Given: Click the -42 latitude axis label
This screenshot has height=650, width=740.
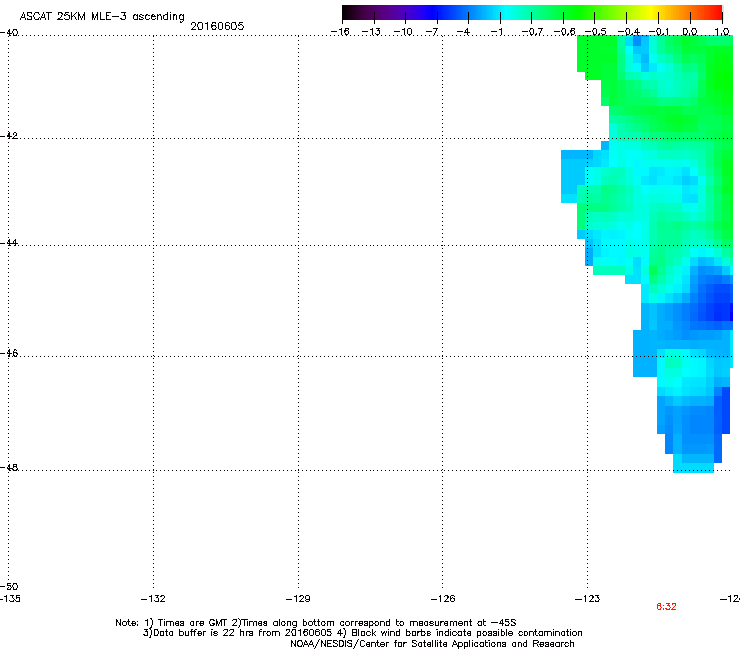Looking at the screenshot, I should point(9,135).
